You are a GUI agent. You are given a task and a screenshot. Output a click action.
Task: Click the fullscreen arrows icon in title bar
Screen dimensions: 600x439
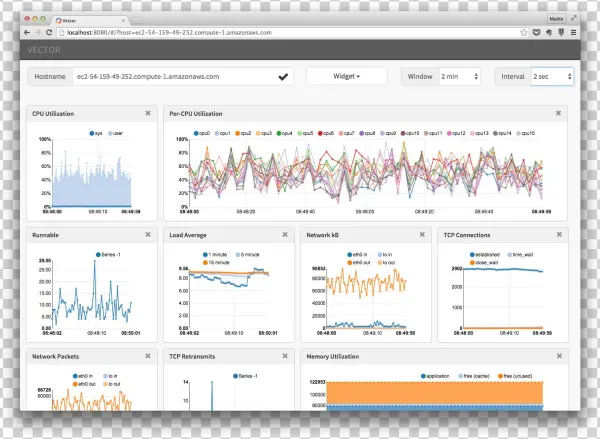[x=574, y=18]
